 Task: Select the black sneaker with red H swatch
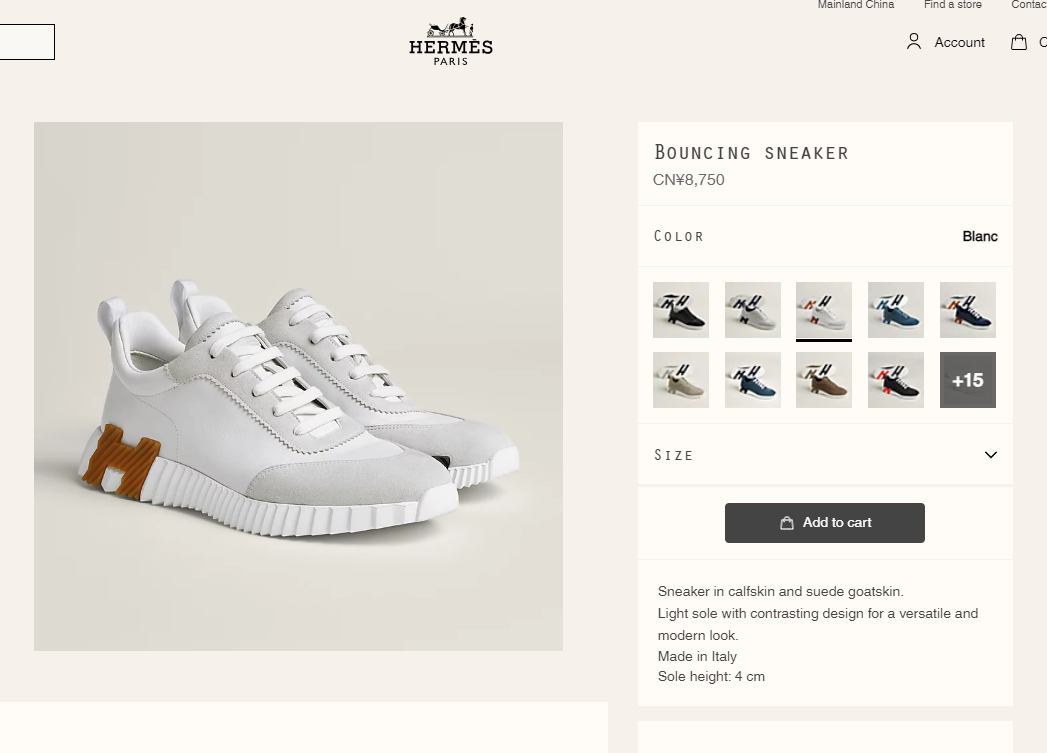tap(896, 380)
